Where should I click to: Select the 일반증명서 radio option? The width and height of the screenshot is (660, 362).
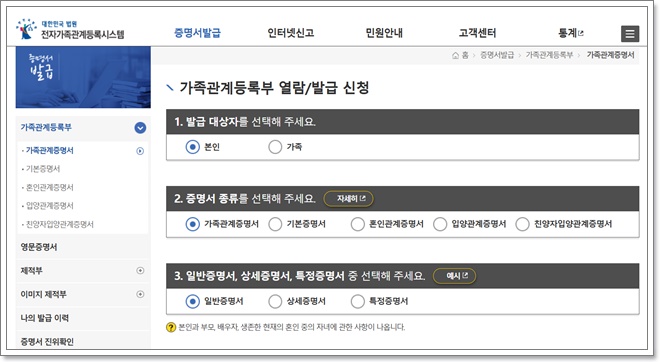192,301
